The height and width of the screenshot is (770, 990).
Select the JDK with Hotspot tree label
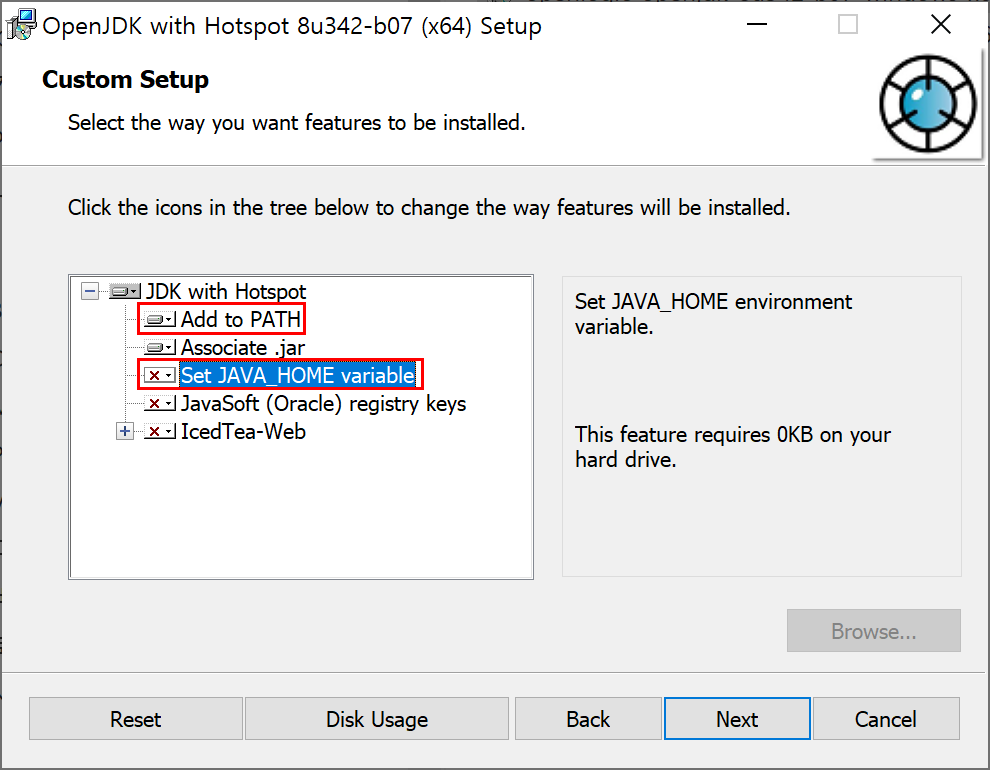click(226, 292)
